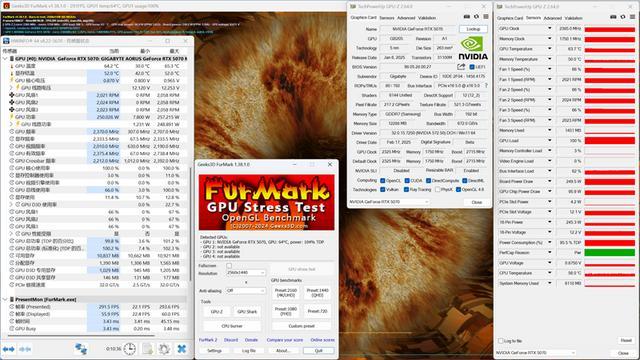Click the blue X close-sensors icon in HWiNFO
The image size is (640, 360).
pyautogui.click(x=182, y=349)
